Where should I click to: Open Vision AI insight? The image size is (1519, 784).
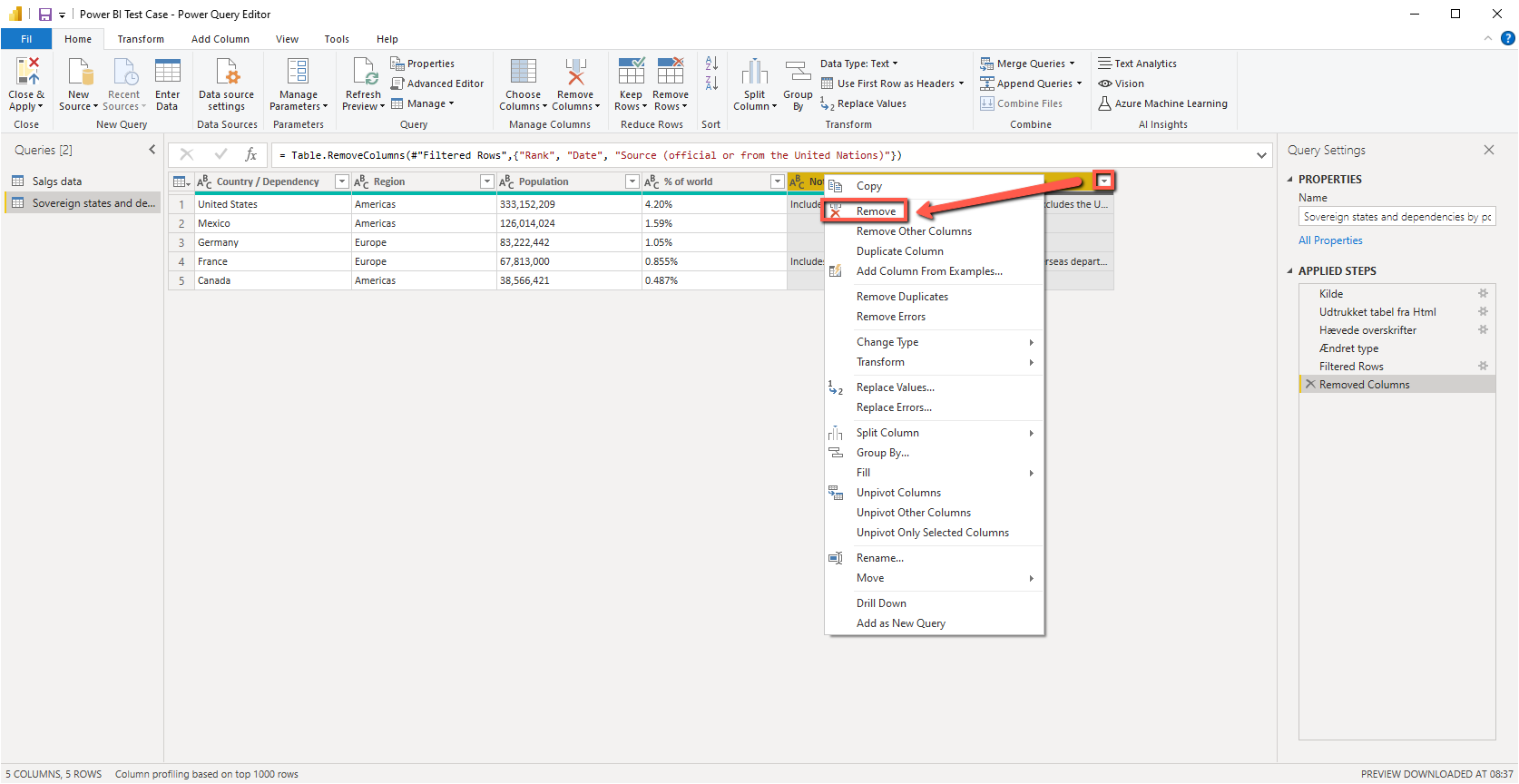pyautogui.click(x=1122, y=83)
